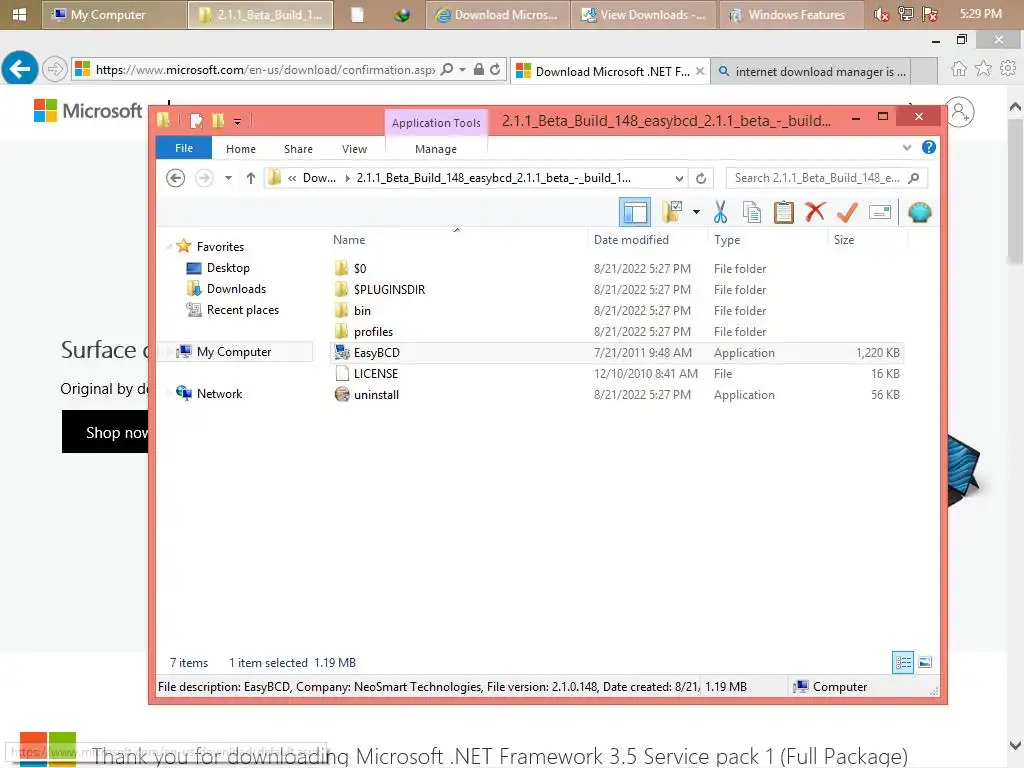Click Internet Explorer address bar URL
The width and height of the screenshot is (1024, 768).
click(x=264, y=69)
